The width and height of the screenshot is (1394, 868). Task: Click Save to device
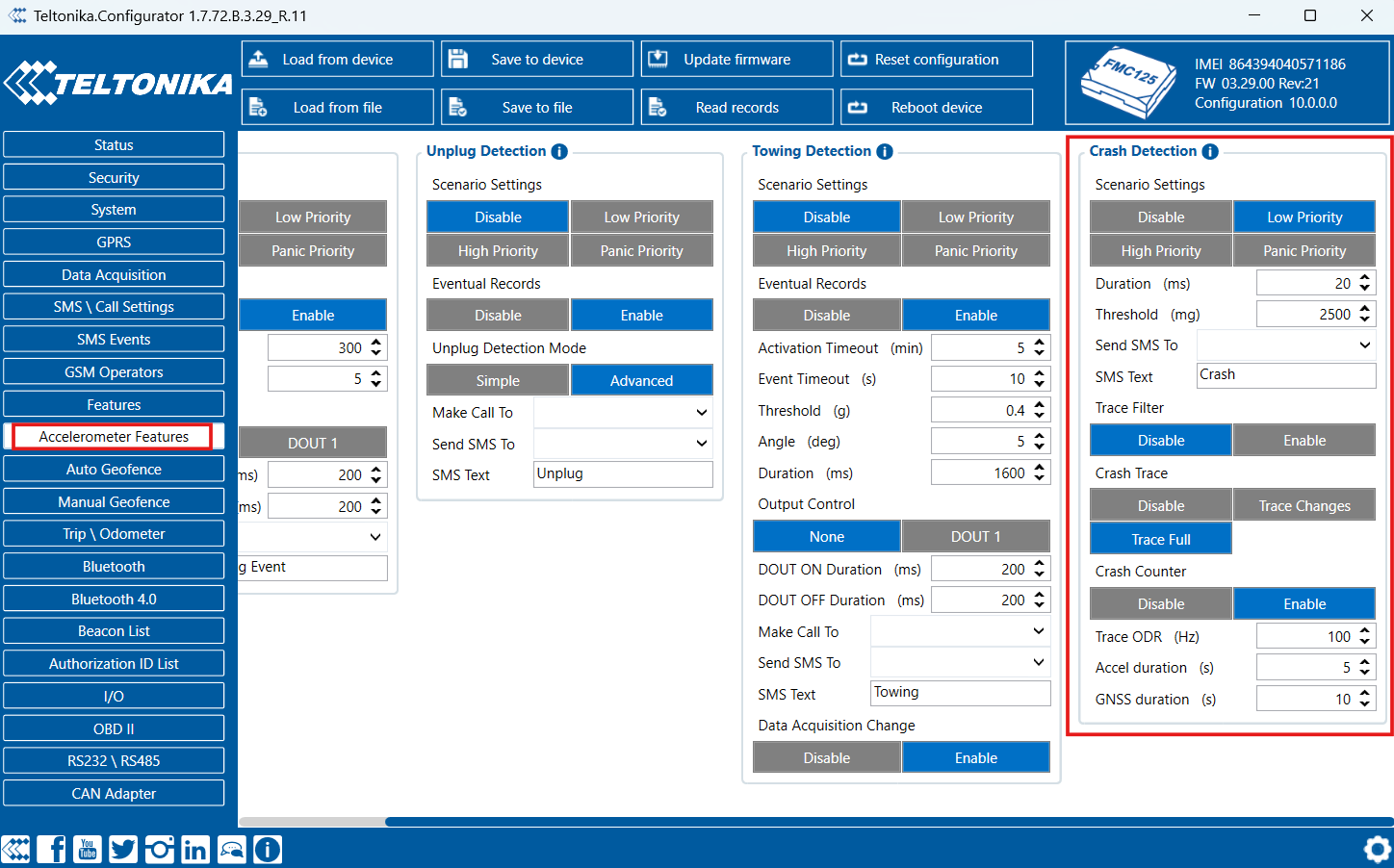click(x=537, y=59)
